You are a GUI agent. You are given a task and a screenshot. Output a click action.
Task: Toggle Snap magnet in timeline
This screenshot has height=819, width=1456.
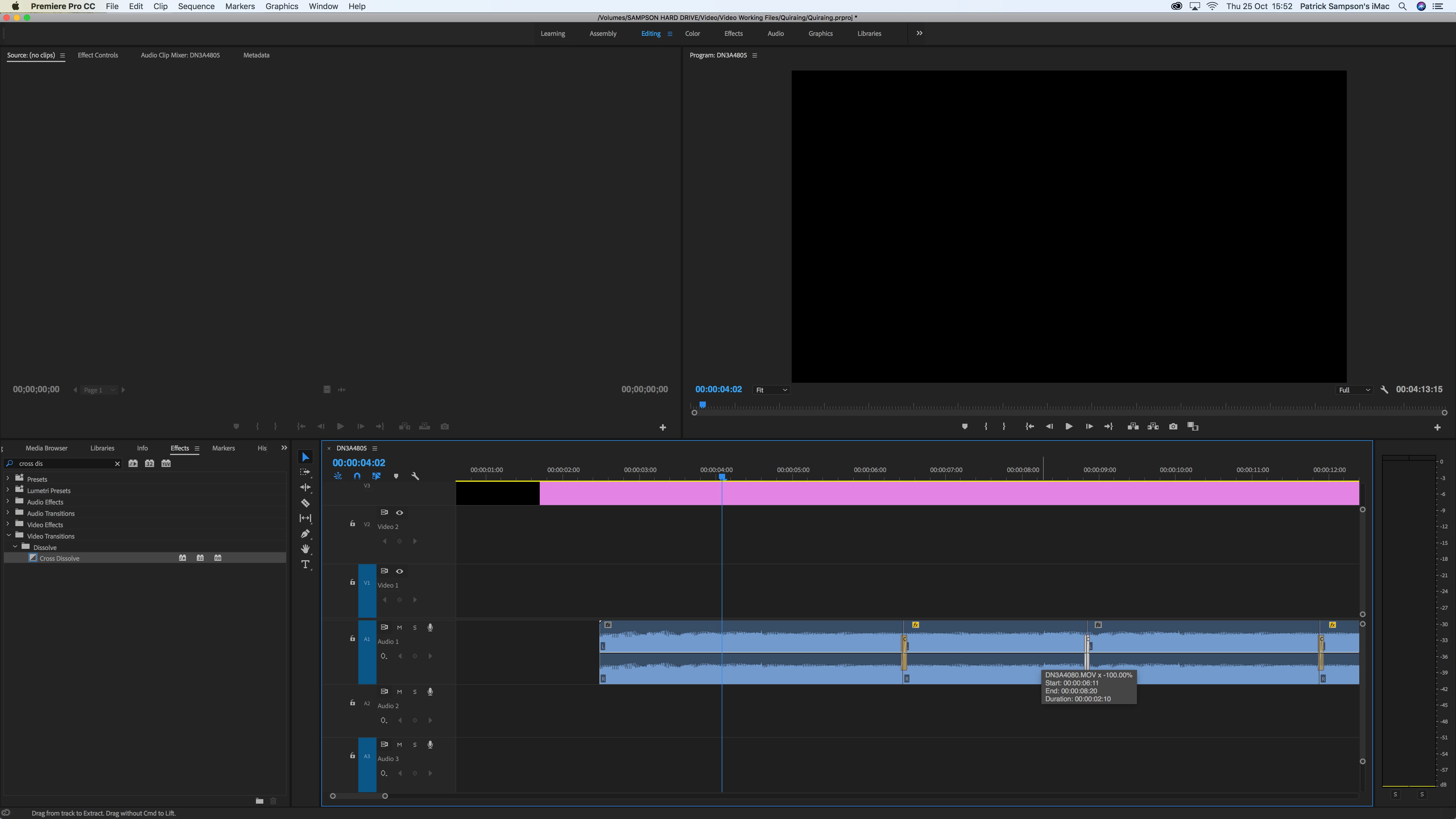[357, 476]
